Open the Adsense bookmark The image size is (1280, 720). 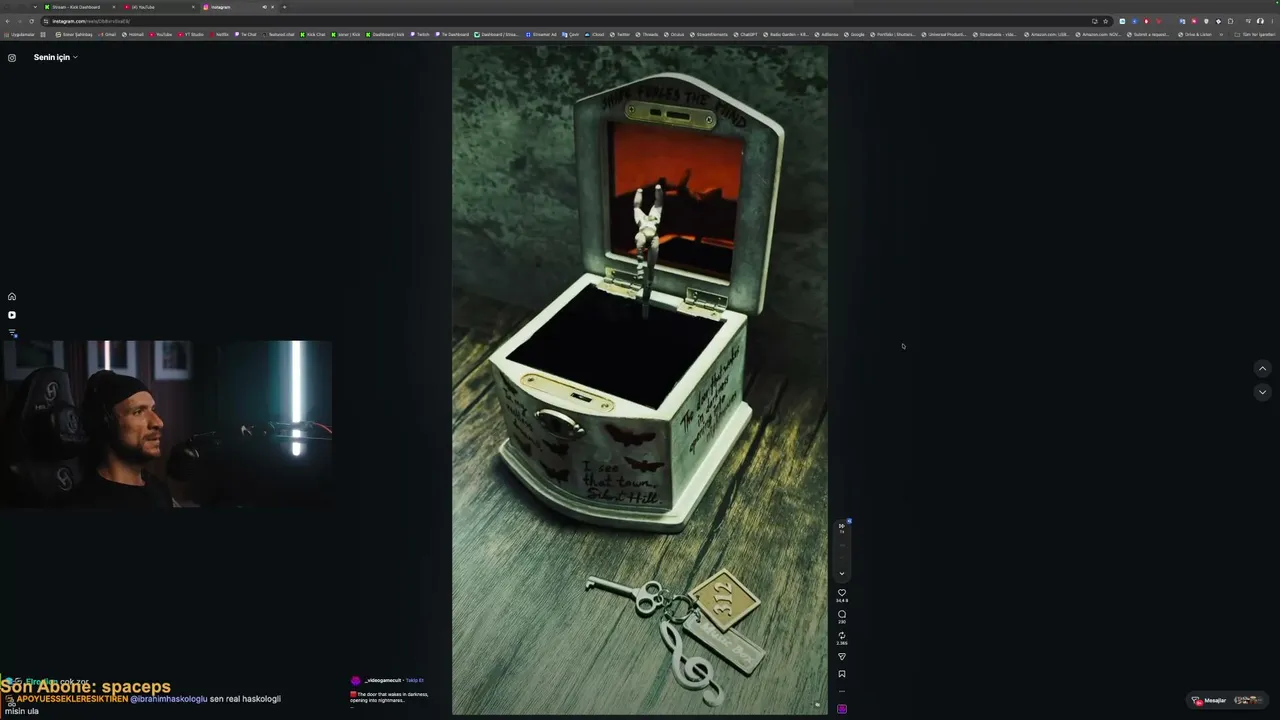(x=827, y=34)
